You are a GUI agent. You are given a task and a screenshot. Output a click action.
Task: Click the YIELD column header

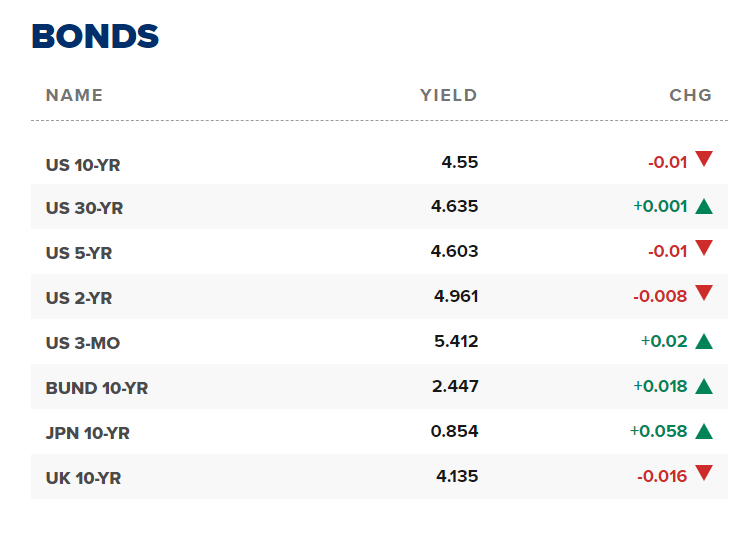pyautogui.click(x=449, y=96)
